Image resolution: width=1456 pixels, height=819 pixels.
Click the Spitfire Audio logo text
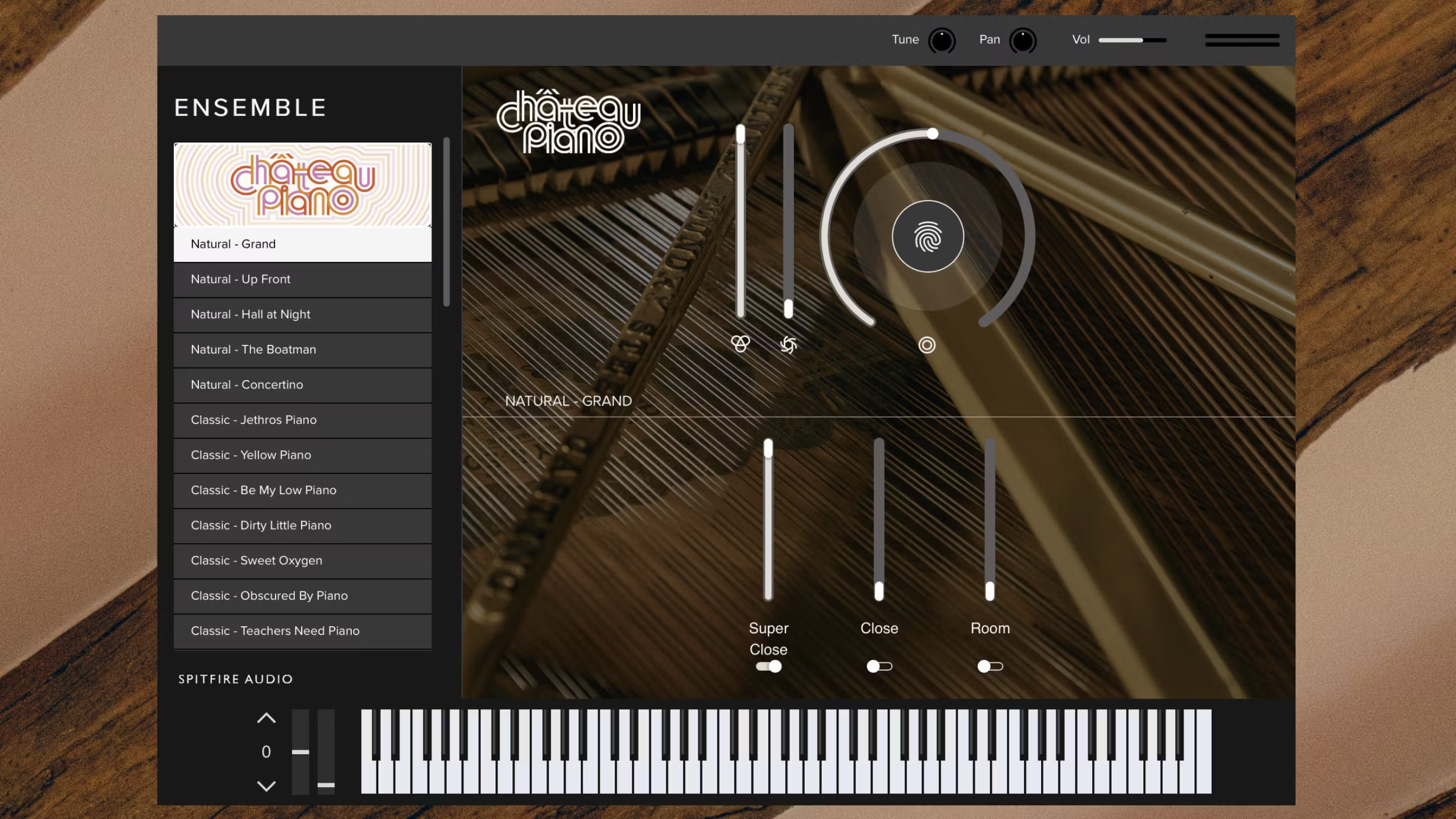236,679
